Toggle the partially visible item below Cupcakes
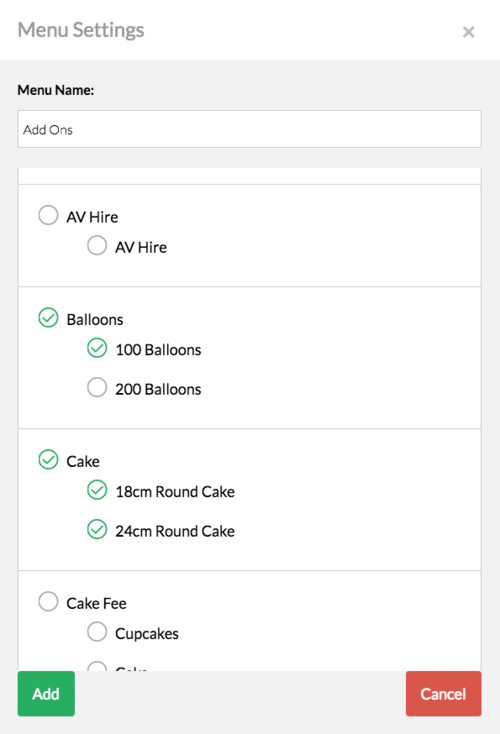The height and width of the screenshot is (734, 500). tap(97, 666)
